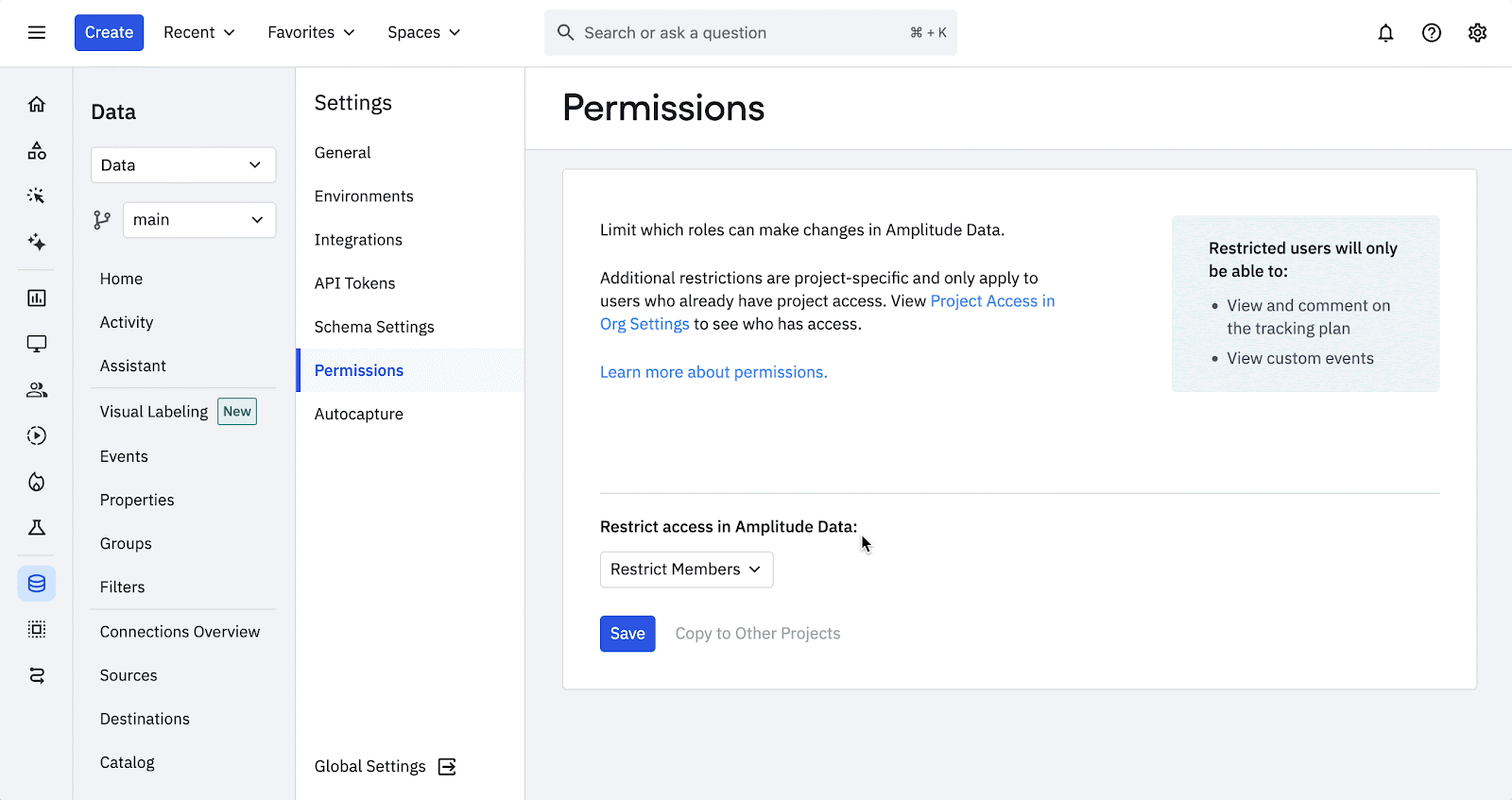Open Connections Overview

pos(180,632)
